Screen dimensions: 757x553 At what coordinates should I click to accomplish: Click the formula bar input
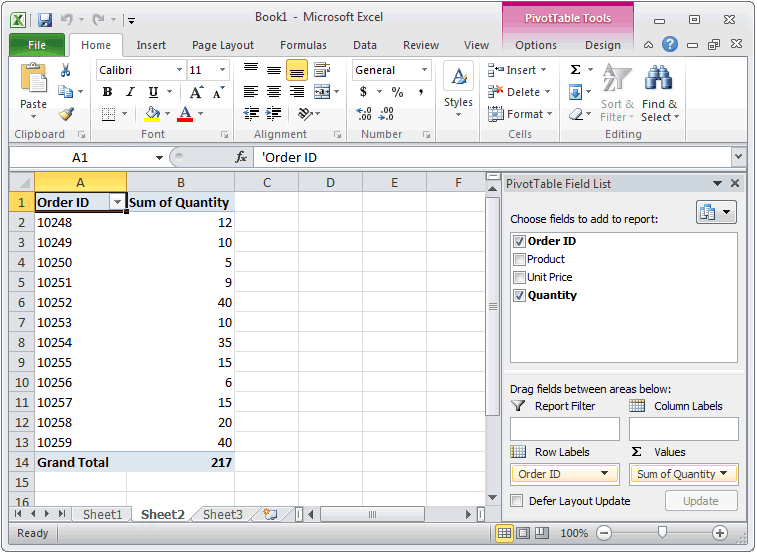coord(492,157)
